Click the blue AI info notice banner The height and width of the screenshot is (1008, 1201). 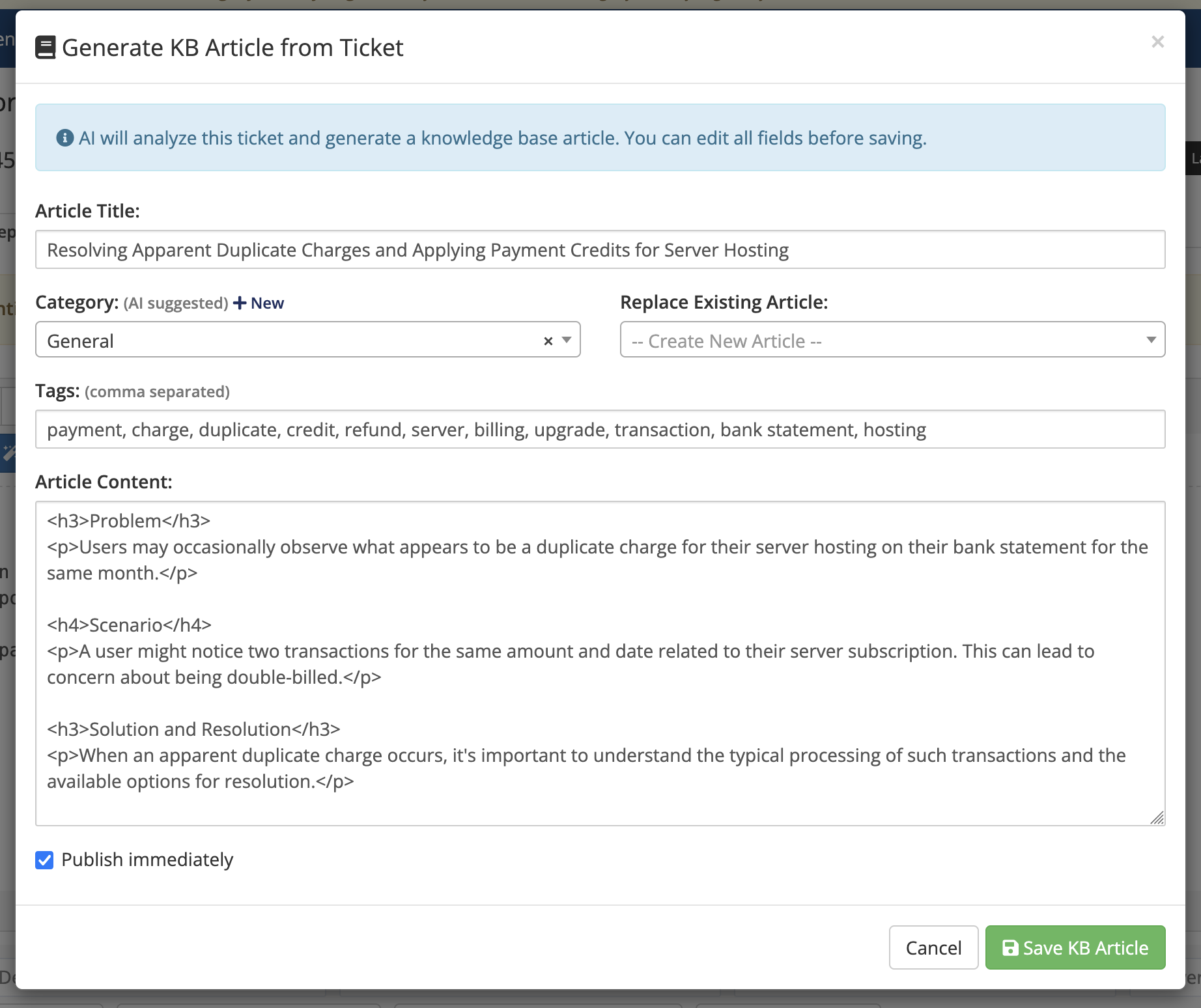pyautogui.click(x=599, y=138)
